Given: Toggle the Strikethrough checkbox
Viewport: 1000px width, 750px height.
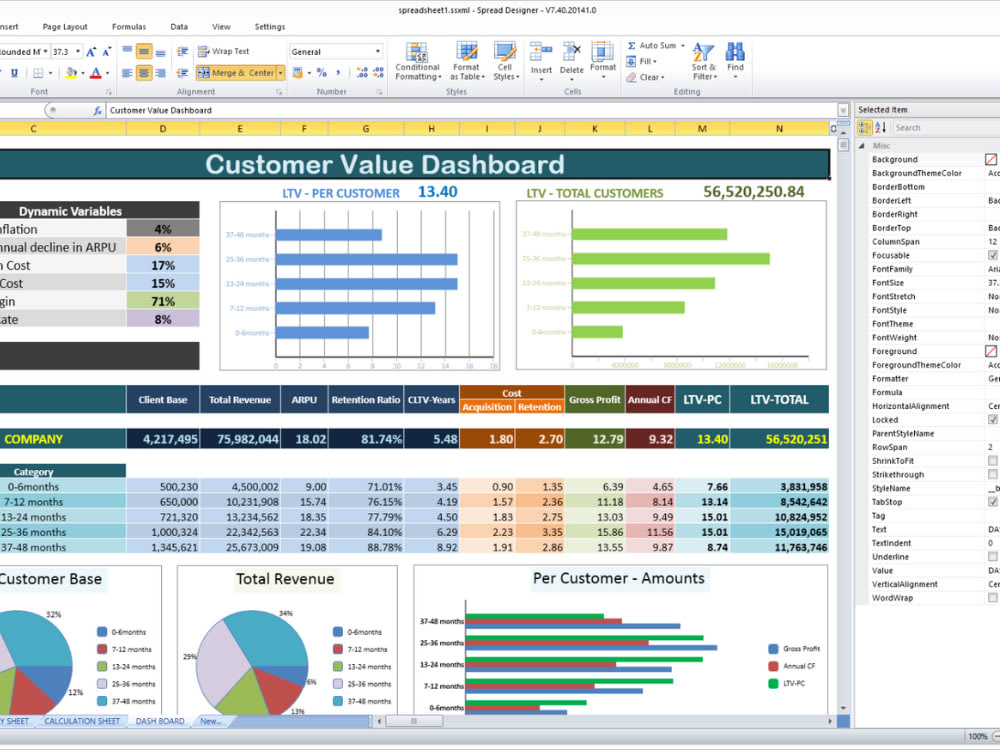Looking at the screenshot, I should coord(992,474).
